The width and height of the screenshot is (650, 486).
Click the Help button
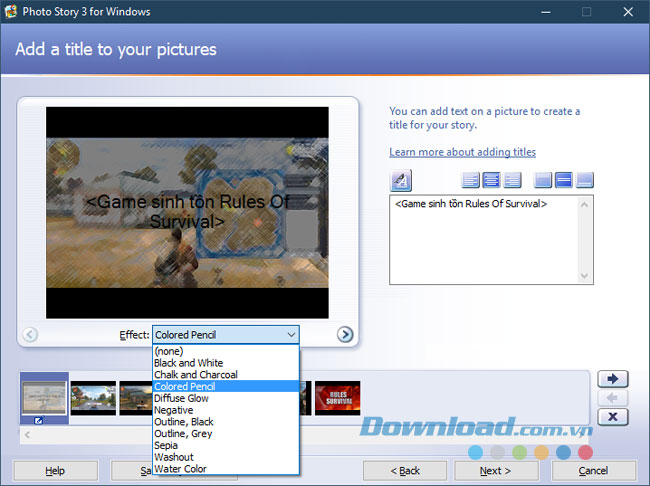click(x=56, y=471)
